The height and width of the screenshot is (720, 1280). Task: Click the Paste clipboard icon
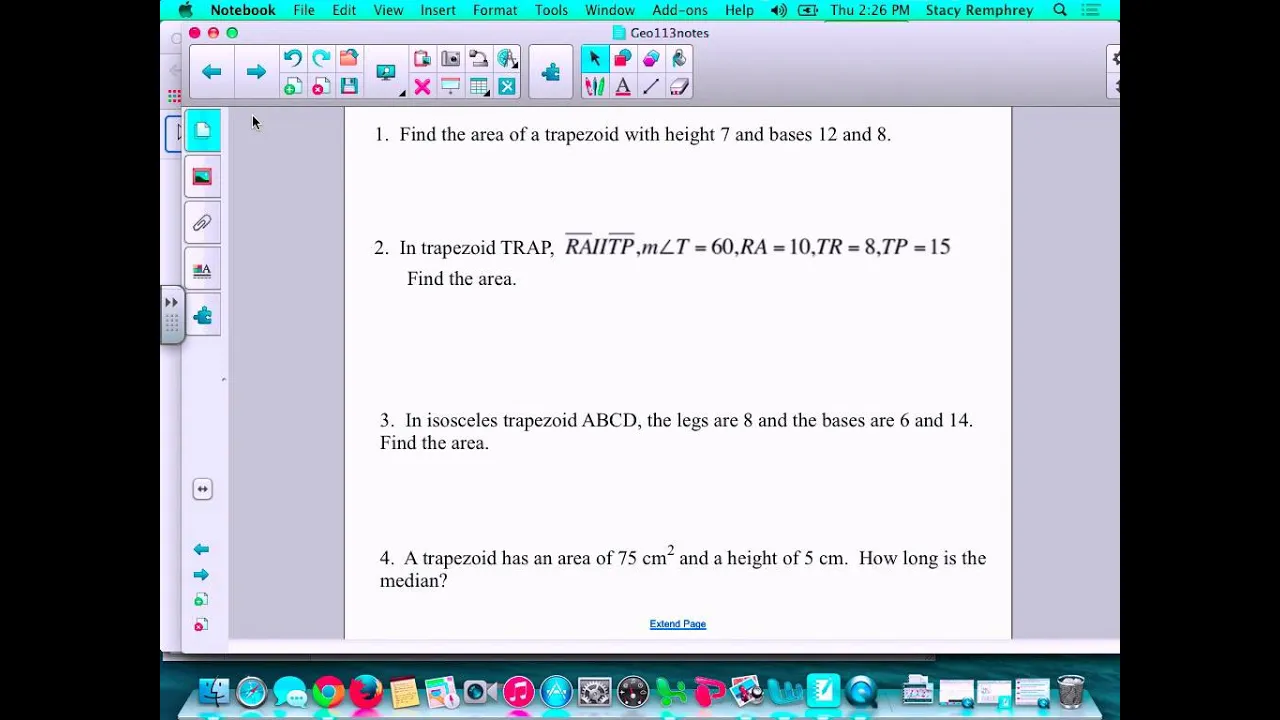coord(422,59)
